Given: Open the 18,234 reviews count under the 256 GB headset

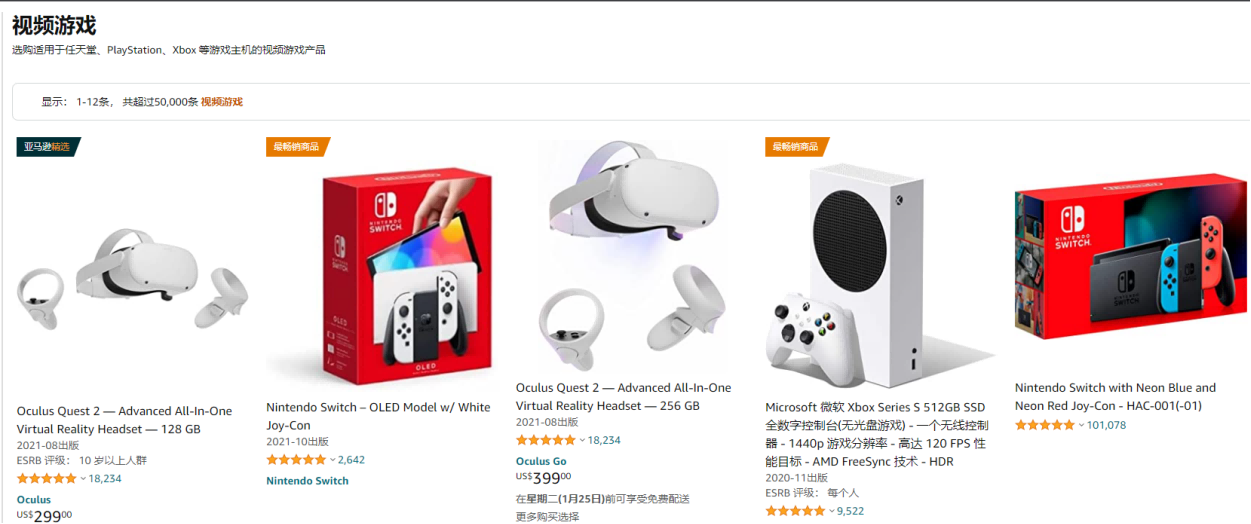Looking at the screenshot, I should 604,440.
